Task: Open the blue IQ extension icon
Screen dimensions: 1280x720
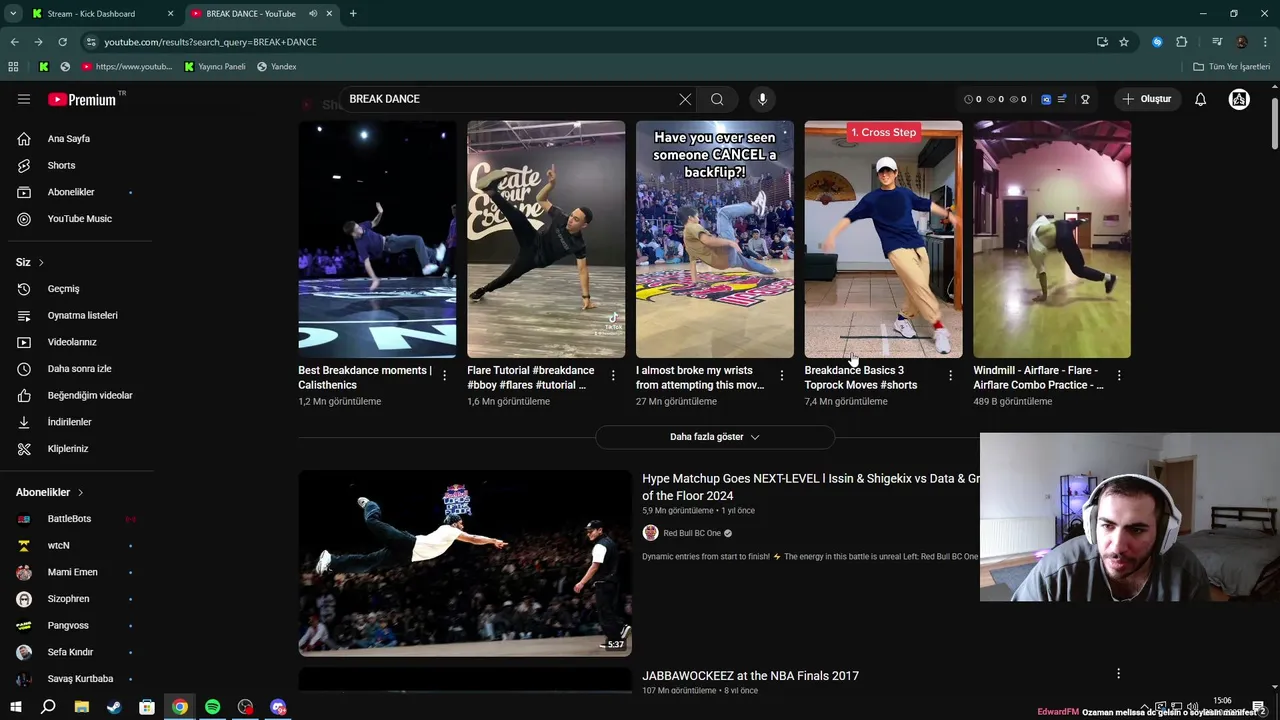Action: (x=1046, y=99)
